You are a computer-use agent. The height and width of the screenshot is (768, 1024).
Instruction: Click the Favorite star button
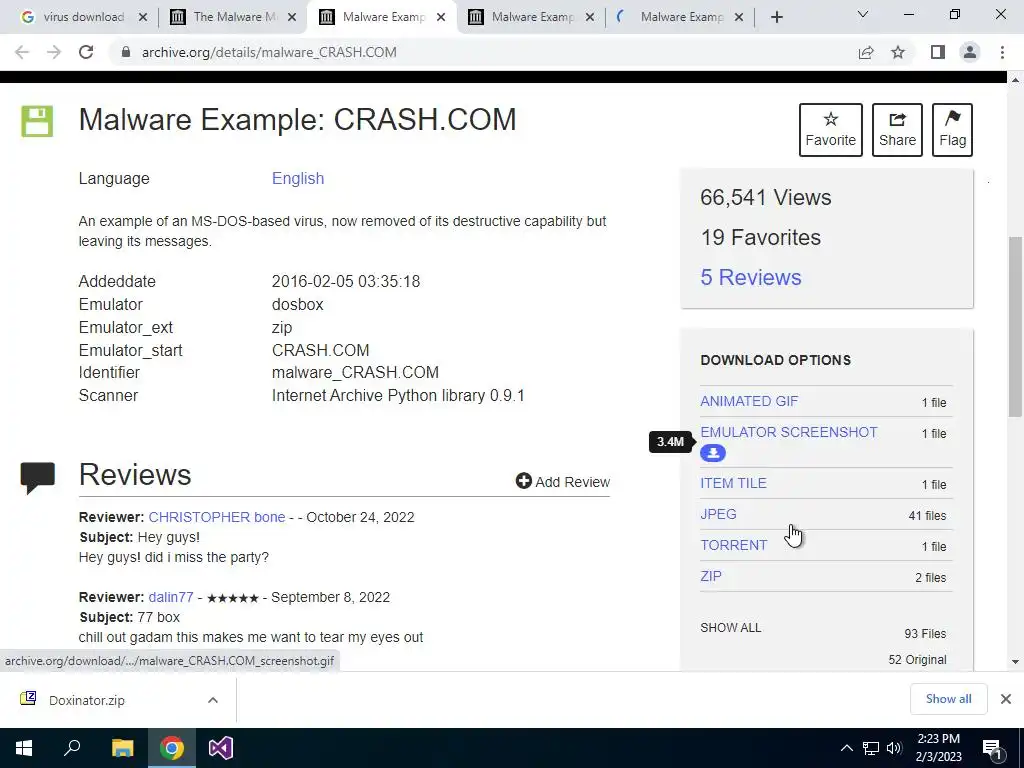coord(831,130)
